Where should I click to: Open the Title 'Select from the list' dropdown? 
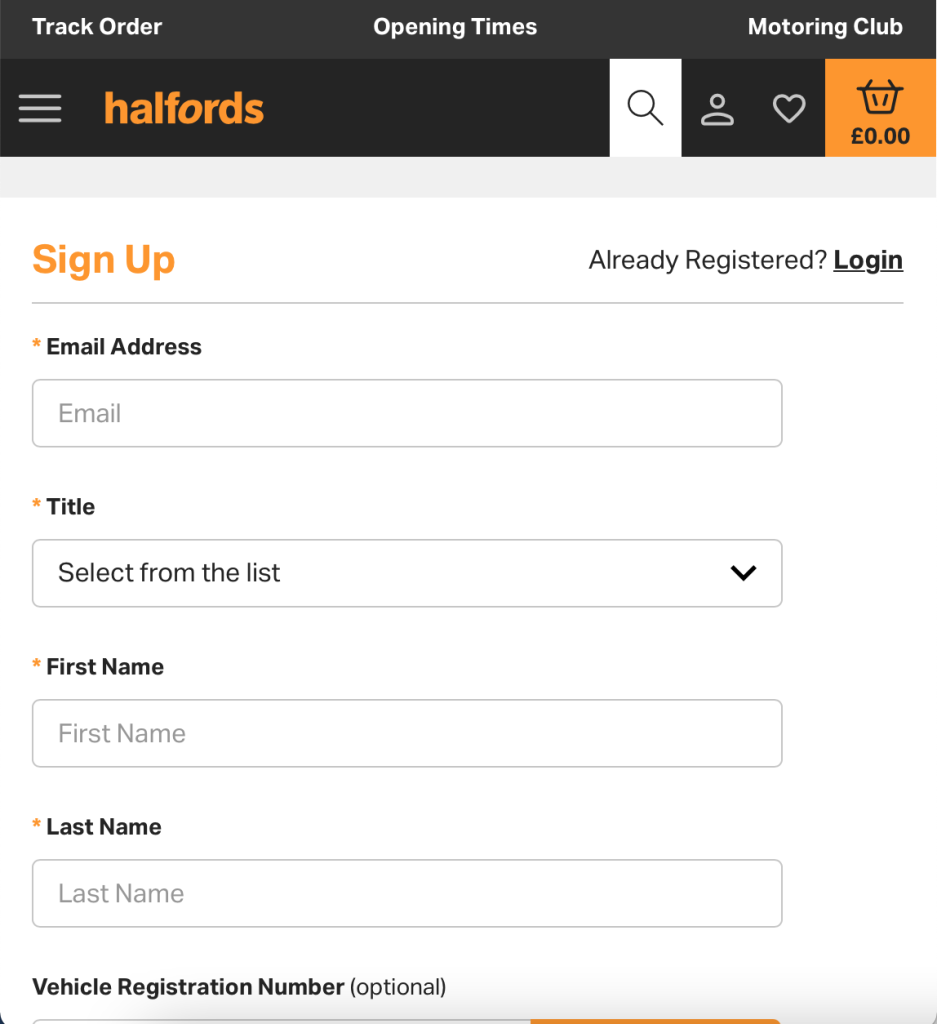coord(380,573)
